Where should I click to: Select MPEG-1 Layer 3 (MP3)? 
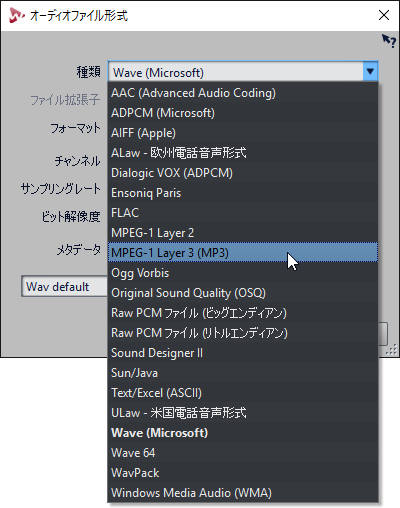[243, 252]
